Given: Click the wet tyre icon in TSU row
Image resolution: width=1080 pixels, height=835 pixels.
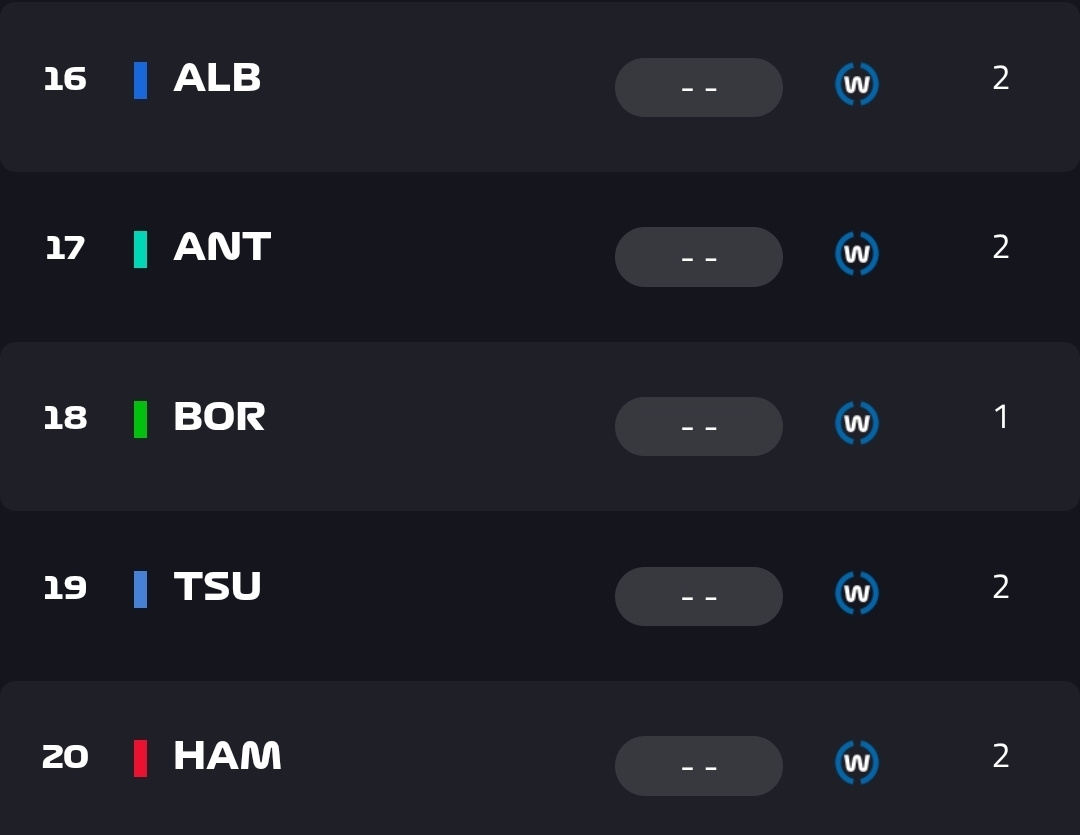Looking at the screenshot, I should click(x=857, y=593).
